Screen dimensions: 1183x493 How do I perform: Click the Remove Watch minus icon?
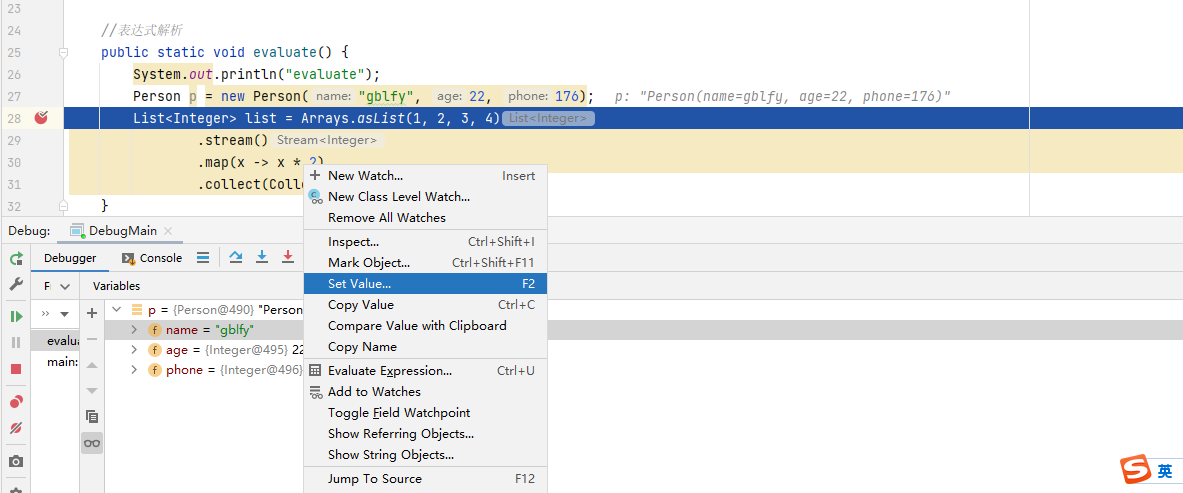click(92, 339)
